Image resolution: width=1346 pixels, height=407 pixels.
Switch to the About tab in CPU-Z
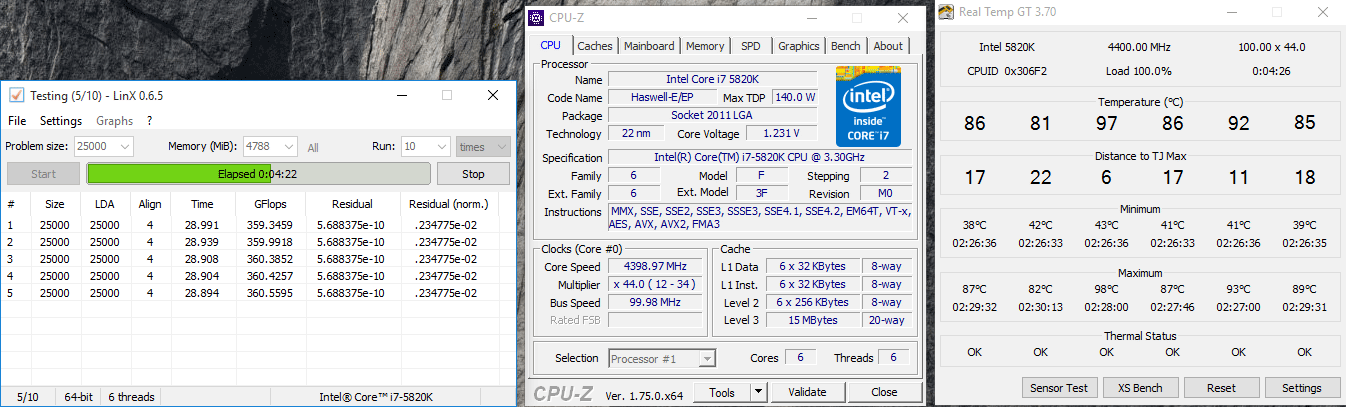(x=888, y=46)
